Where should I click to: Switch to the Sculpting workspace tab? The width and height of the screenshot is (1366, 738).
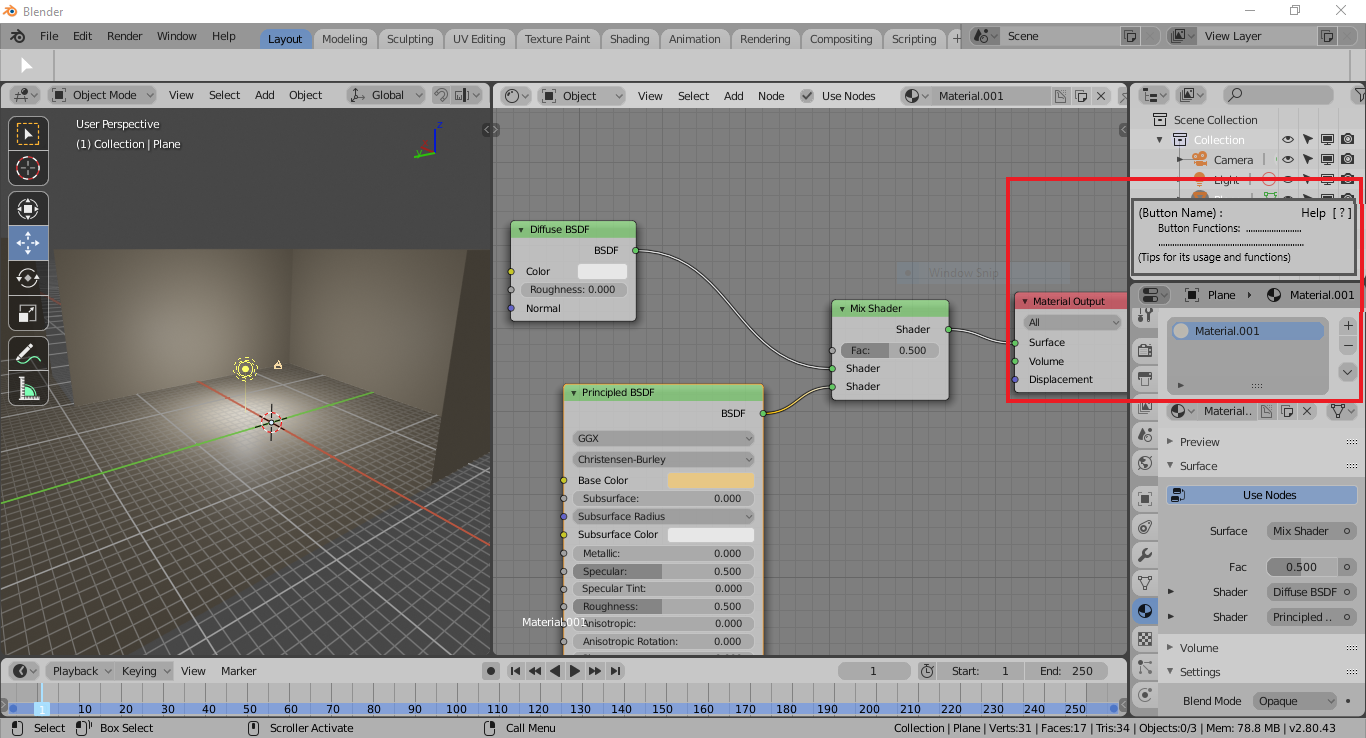[x=410, y=39]
